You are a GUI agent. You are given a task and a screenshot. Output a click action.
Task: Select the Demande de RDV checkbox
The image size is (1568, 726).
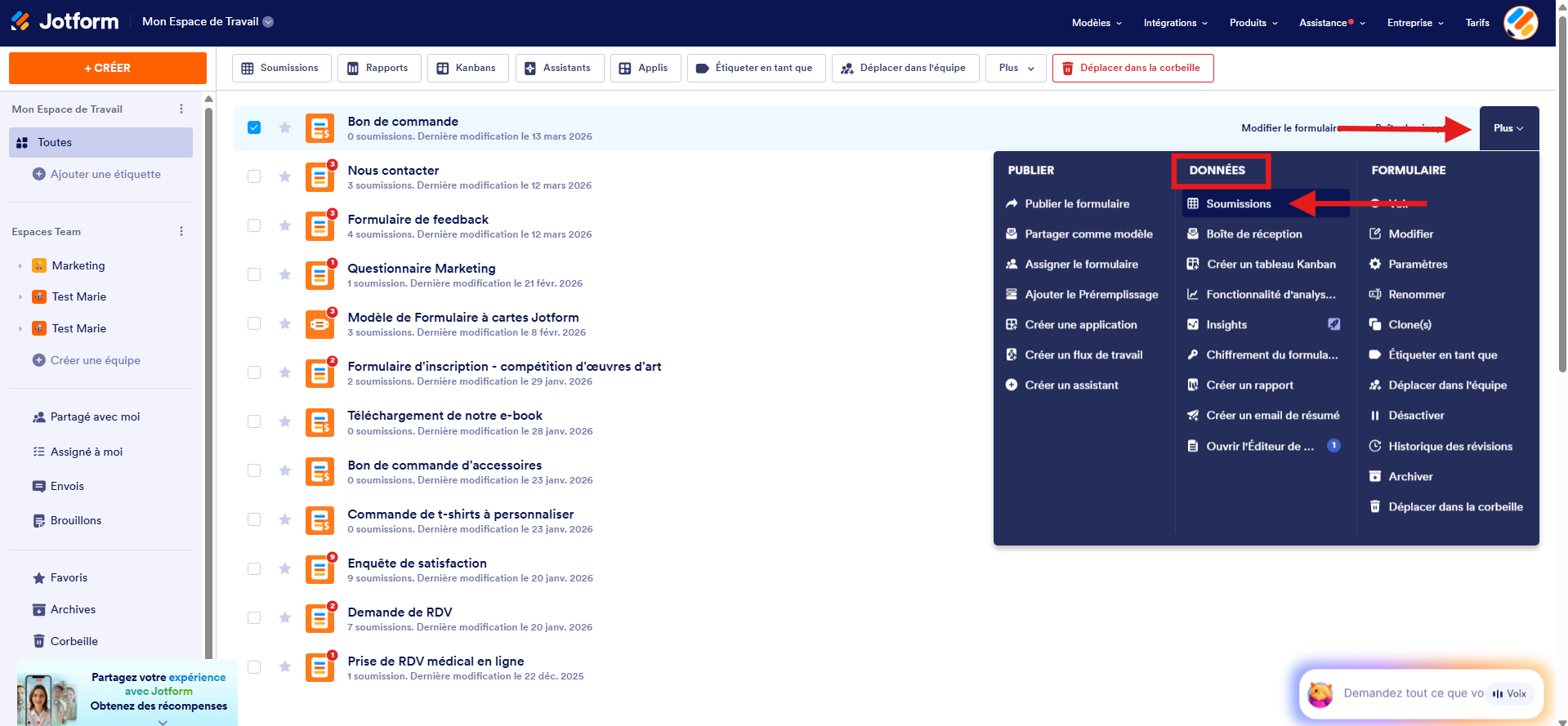click(254, 618)
